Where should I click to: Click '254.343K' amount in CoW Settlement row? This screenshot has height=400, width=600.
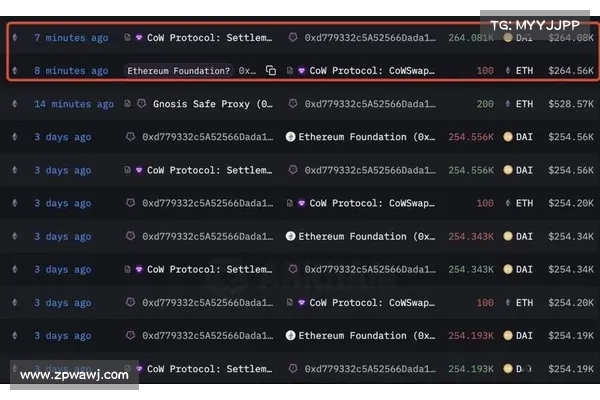pos(471,269)
